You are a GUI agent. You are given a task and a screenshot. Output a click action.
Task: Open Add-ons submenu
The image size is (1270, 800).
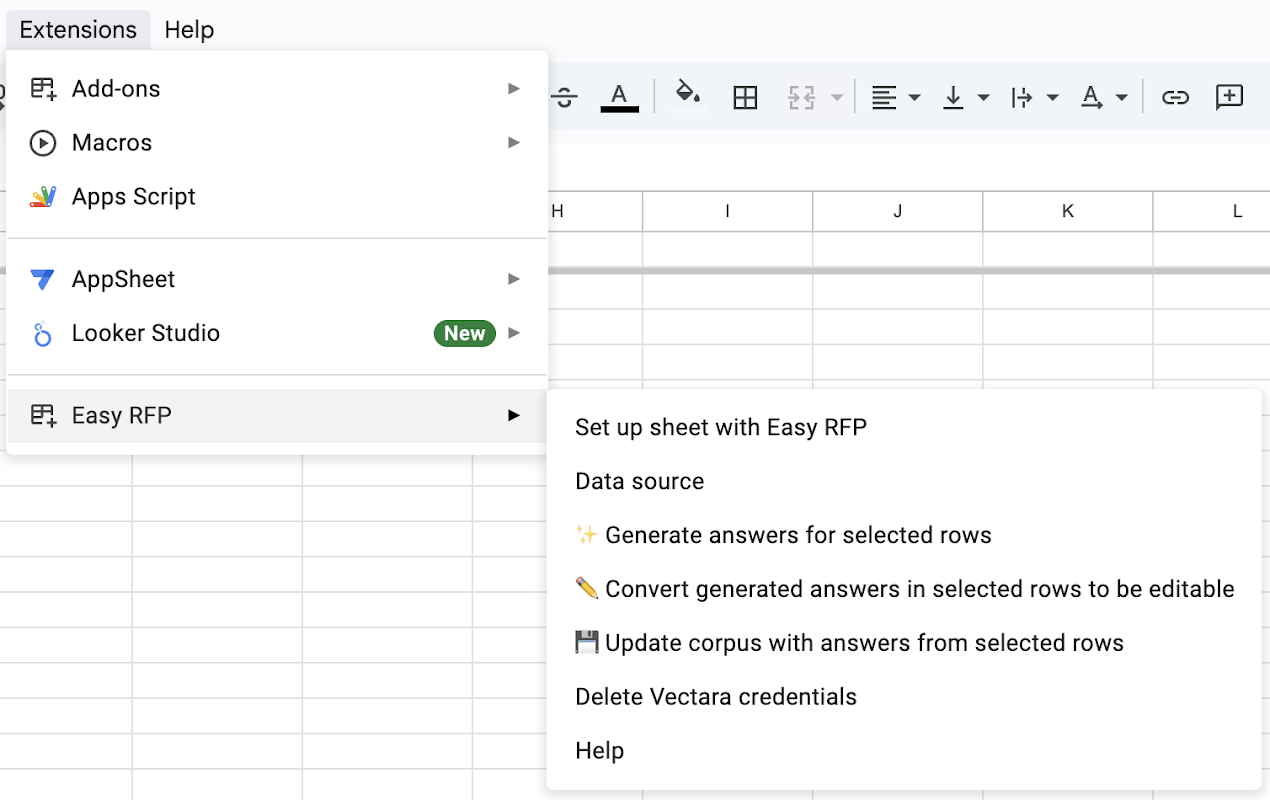tap(277, 89)
